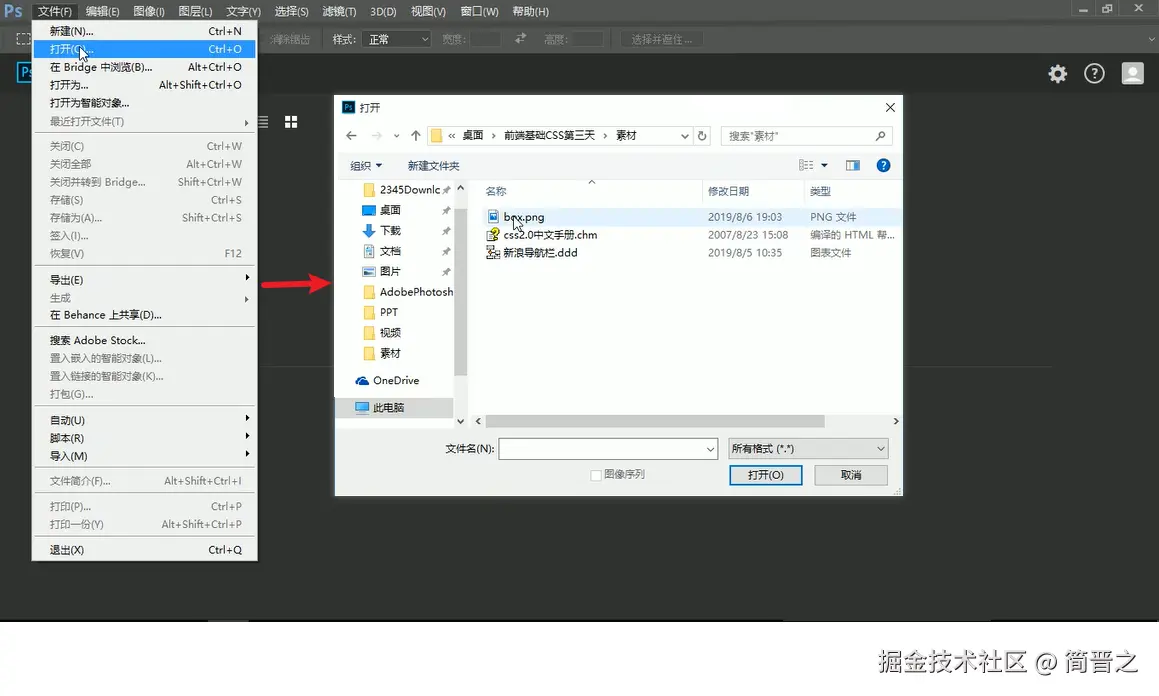Screen dimensions: 1159x696
Task: Click the change view layout icon
Action: (806, 166)
